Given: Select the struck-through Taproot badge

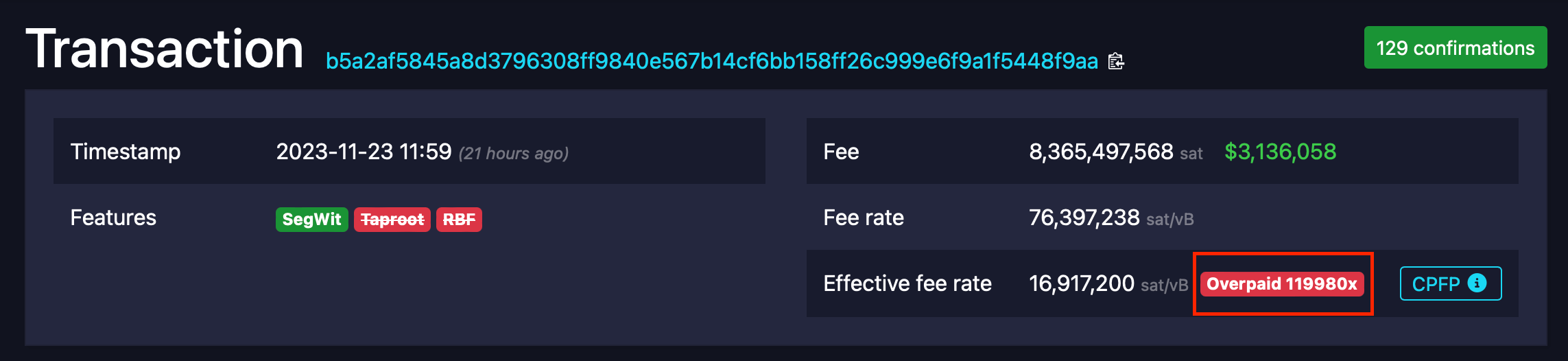Looking at the screenshot, I should coord(392,220).
